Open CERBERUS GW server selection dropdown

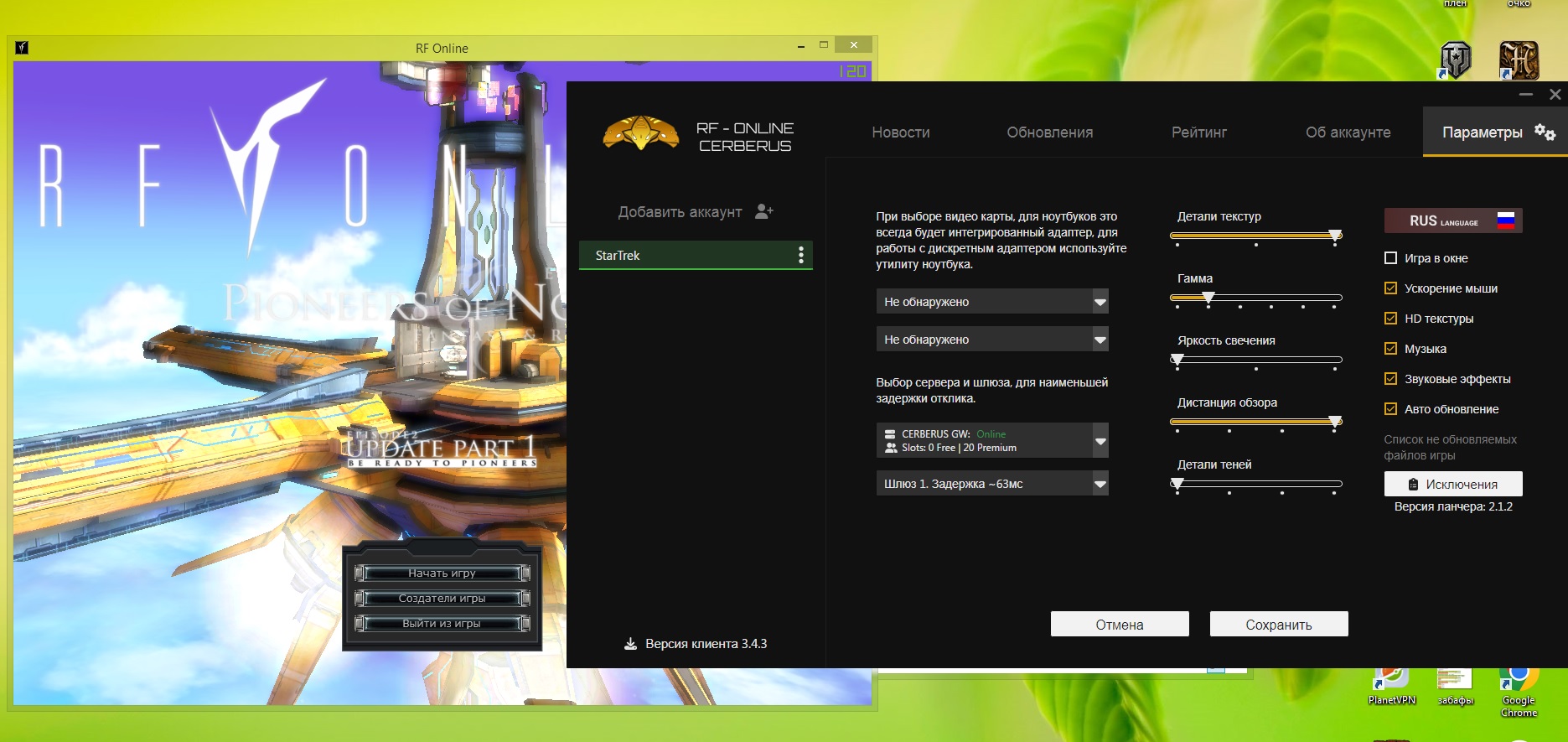[x=992, y=440]
